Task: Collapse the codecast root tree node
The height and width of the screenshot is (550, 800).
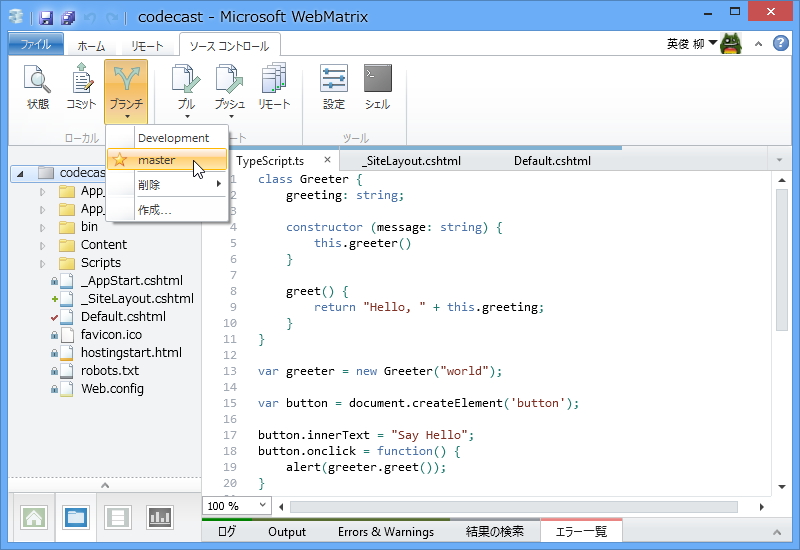Action: (x=20, y=173)
